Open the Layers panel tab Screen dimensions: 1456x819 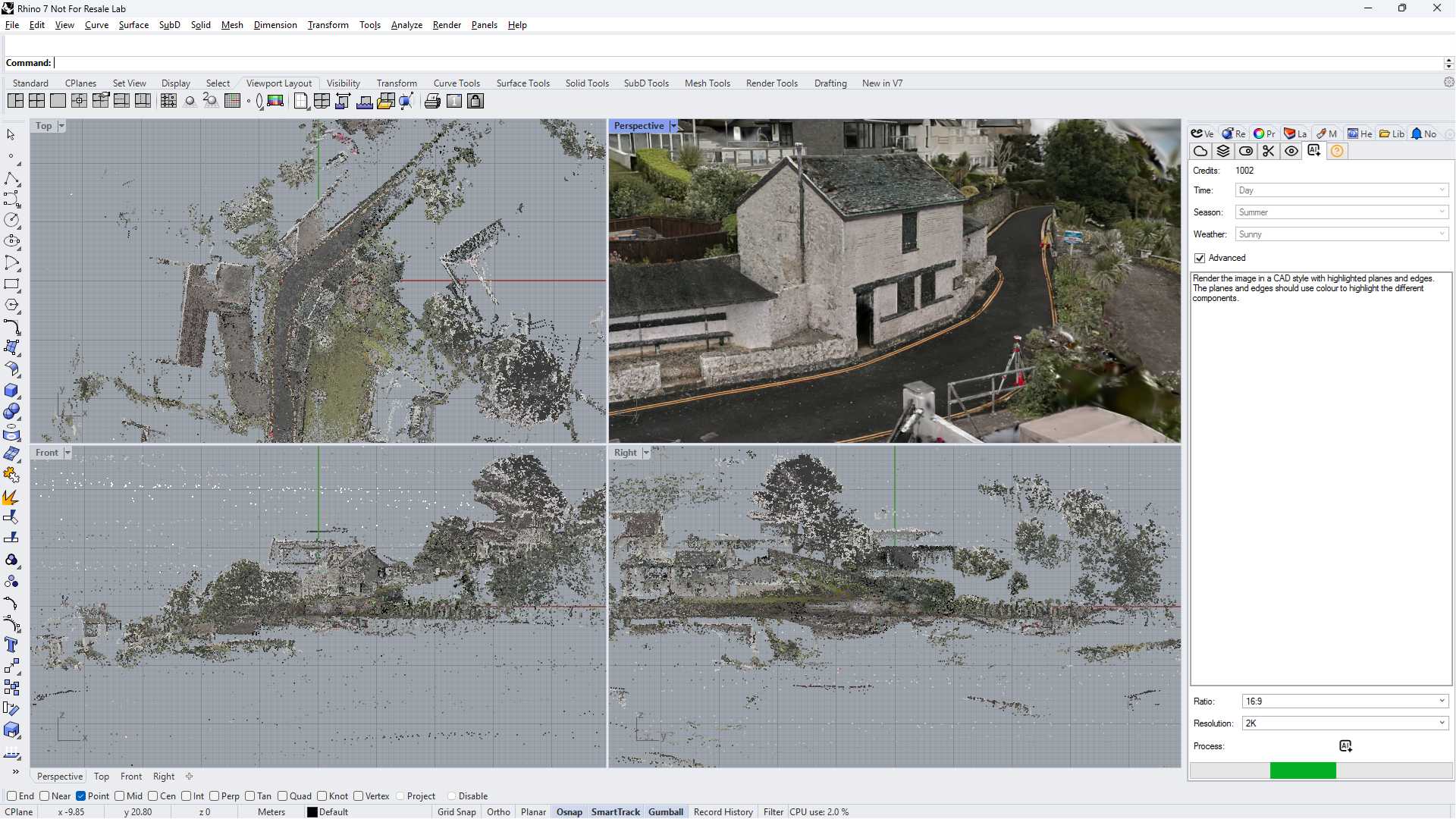(1295, 133)
